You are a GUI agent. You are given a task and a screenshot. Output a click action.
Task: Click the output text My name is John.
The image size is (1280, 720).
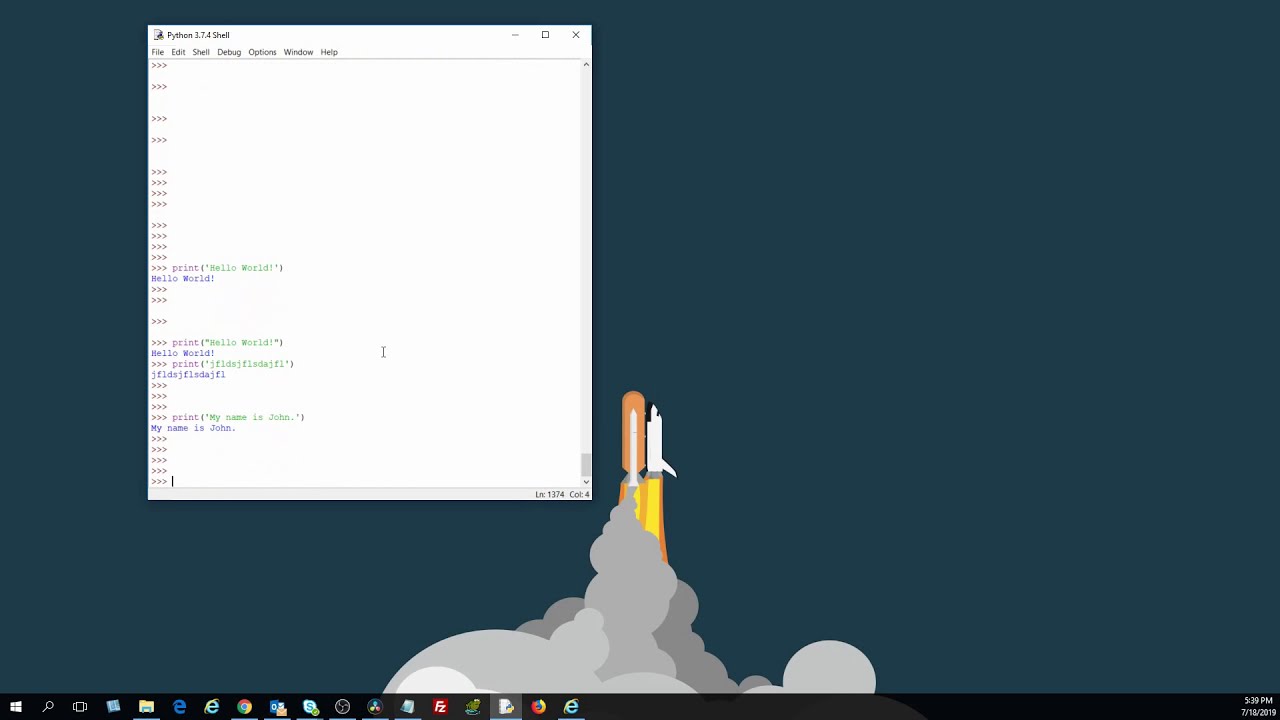[x=193, y=428]
